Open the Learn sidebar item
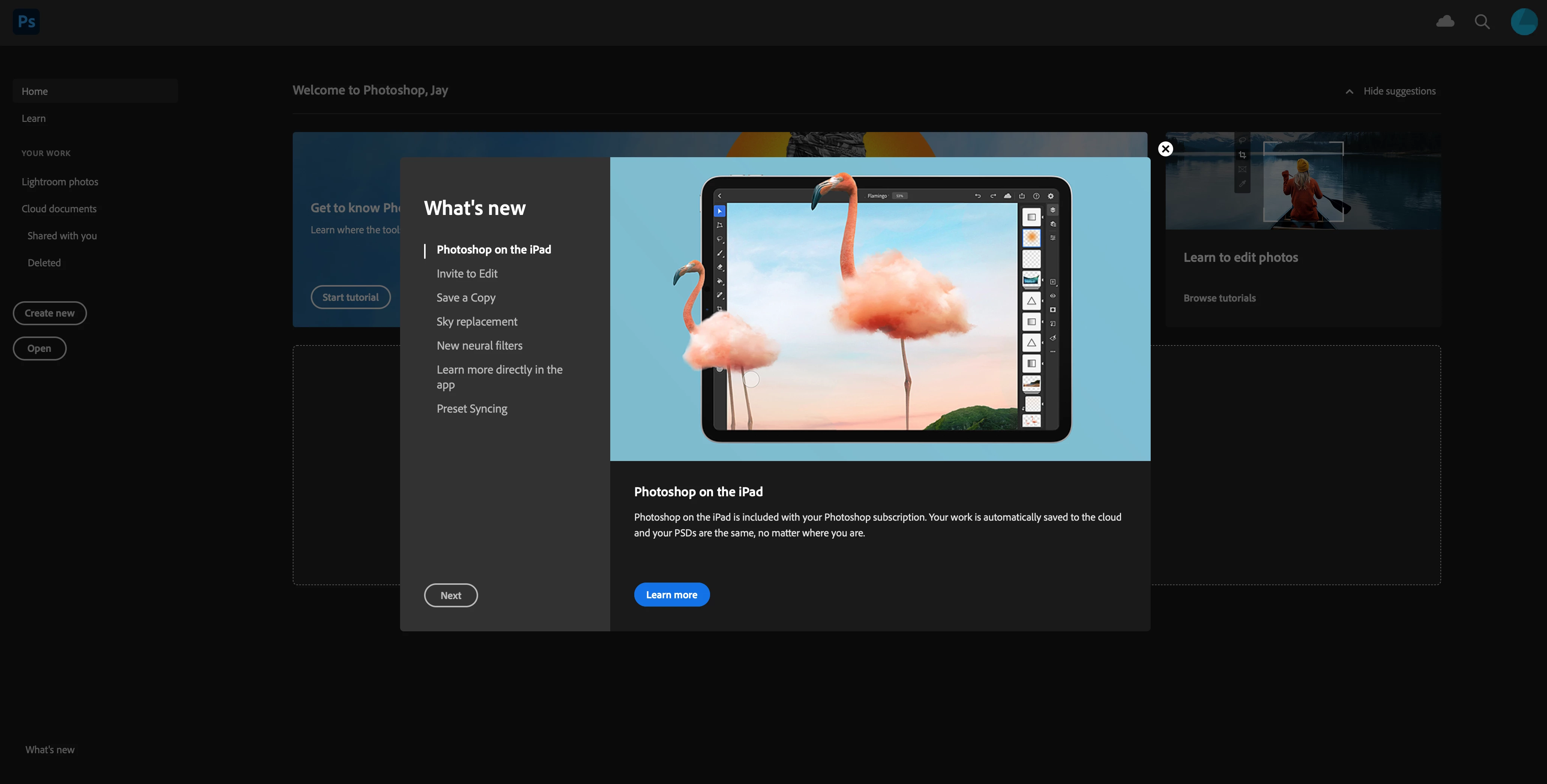The width and height of the screenshot is (1547, 784). (x=34, y=118)
